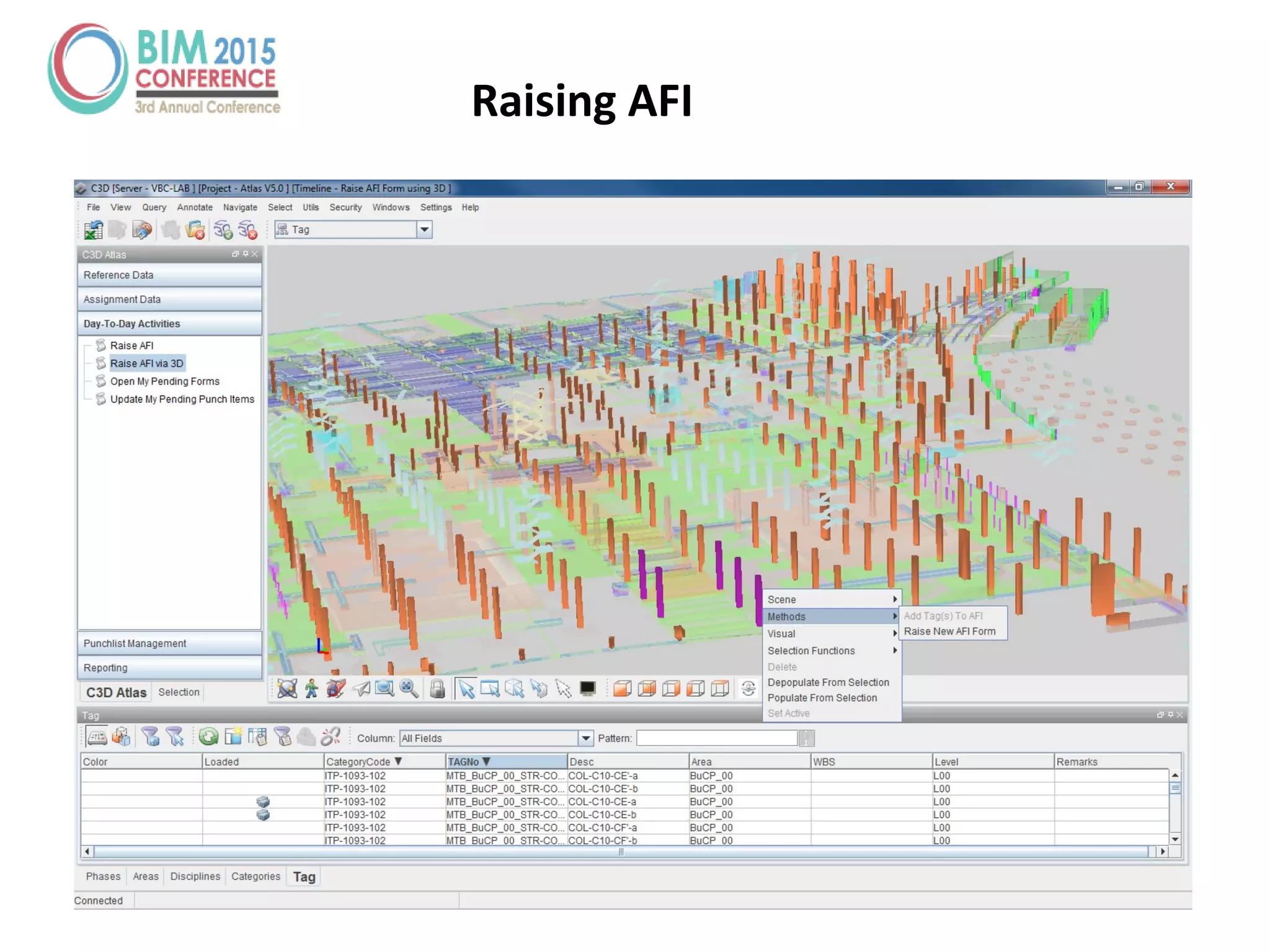The image size is (1270, 952).
Task: Select the walking person navigation tool
Action: (x=311, y=689)
